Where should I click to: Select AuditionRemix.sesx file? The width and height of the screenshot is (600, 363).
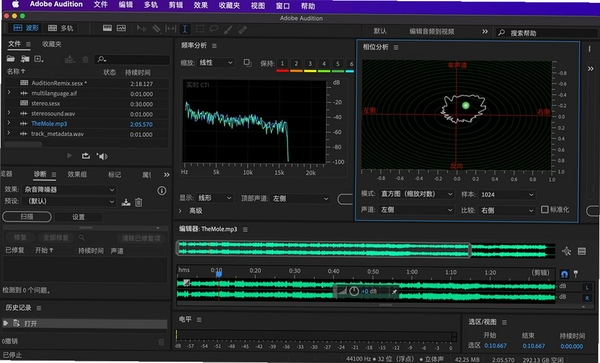pos(59,83)
